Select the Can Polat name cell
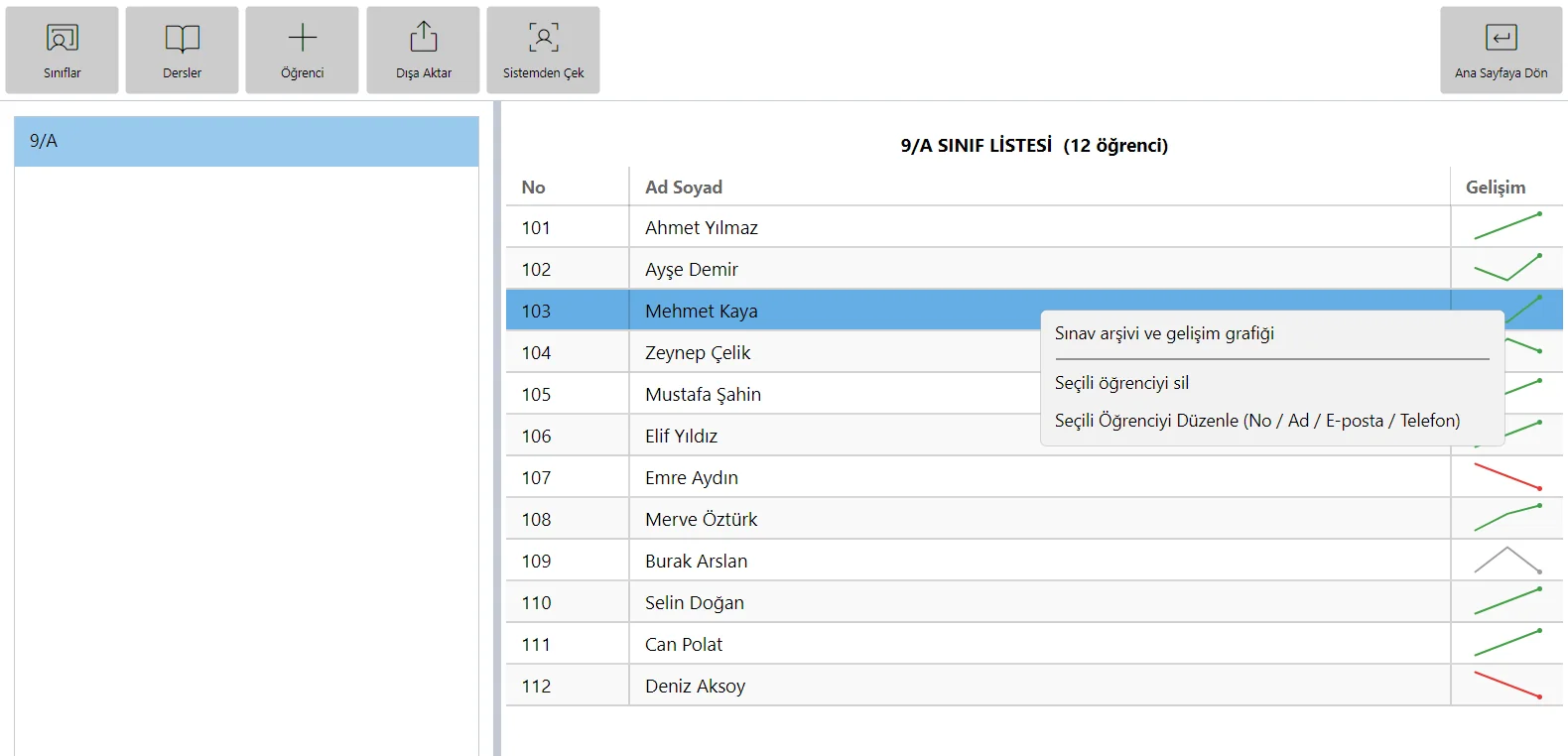The image size is (1568, 756). coord(1039,644)
